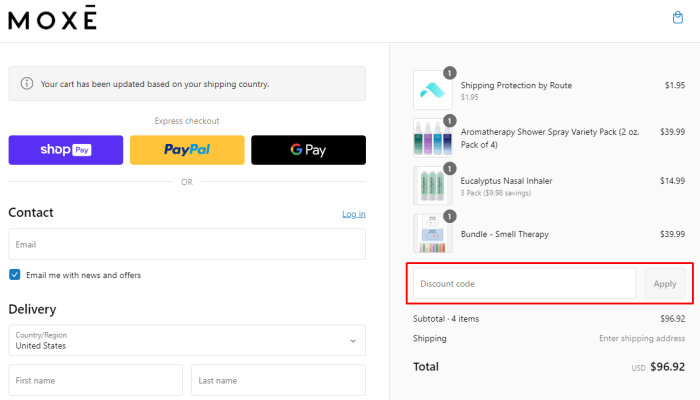700x400 pixels.
Task: Click the total amount $96.92
Action: 667,367
